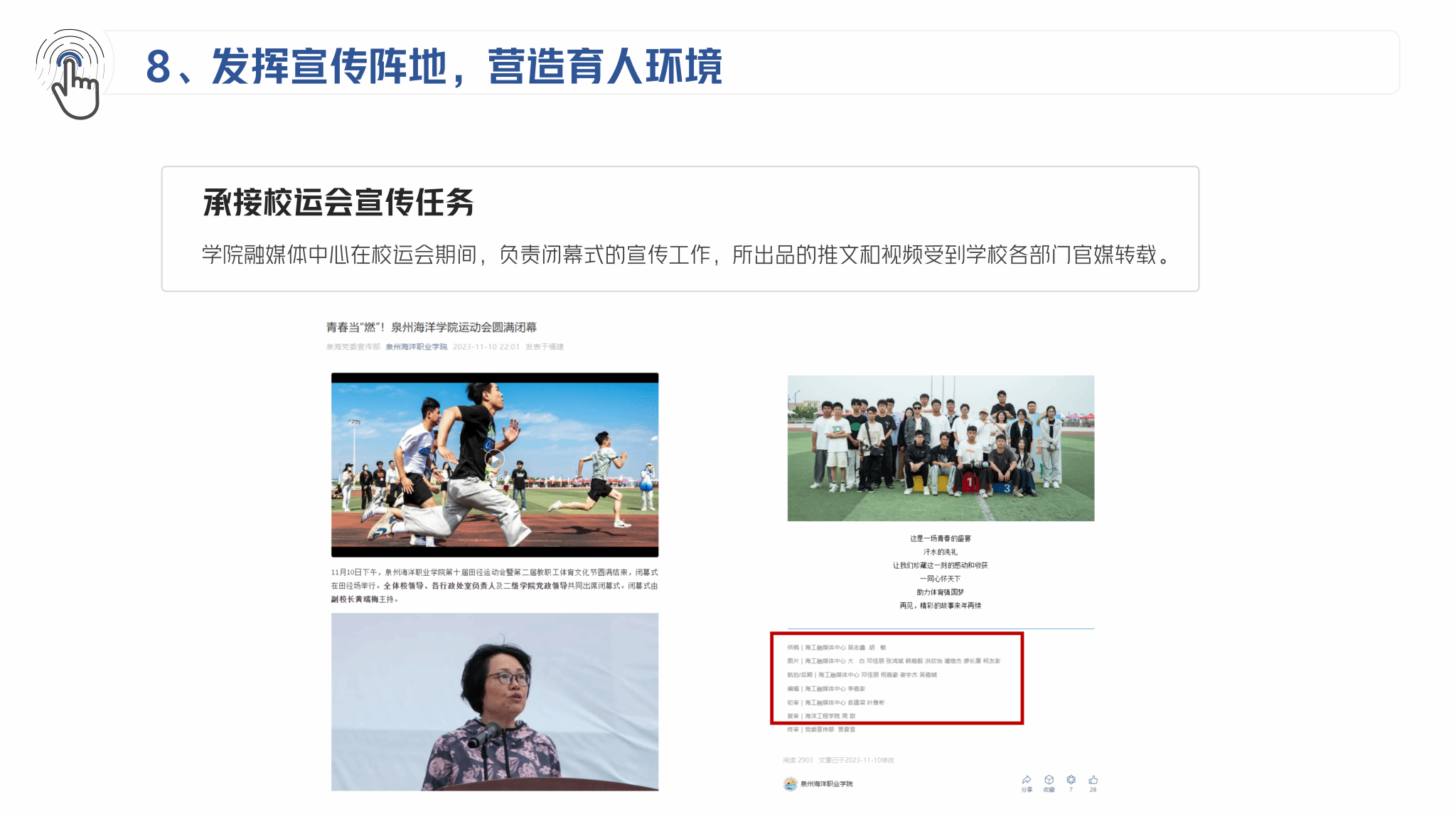Click the flower 'wow' icon showing 7

coord(1071,780)
